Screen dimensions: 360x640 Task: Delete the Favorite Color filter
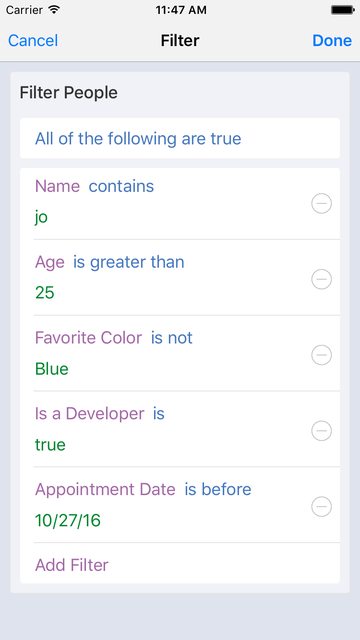(x=321, y=355)
